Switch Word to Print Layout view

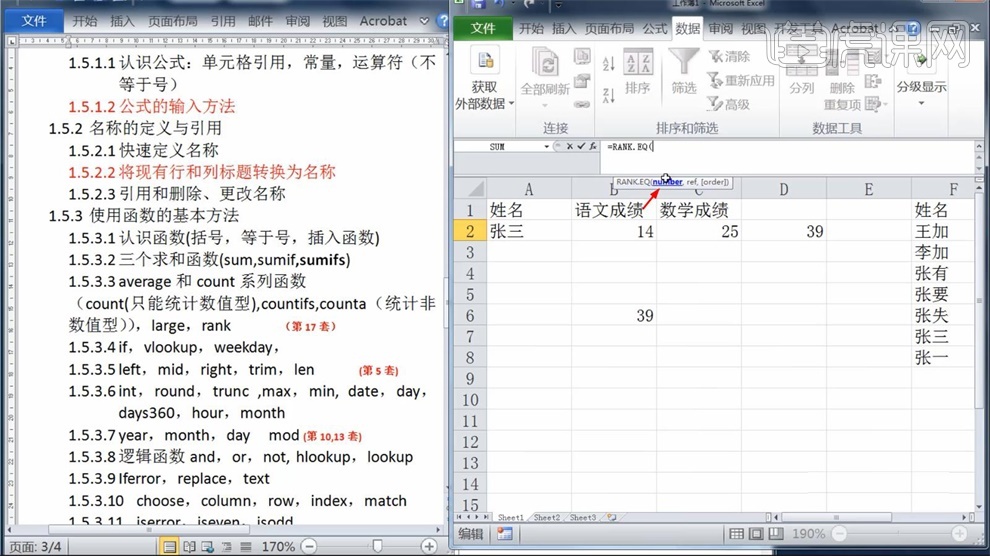pos(170,547)
